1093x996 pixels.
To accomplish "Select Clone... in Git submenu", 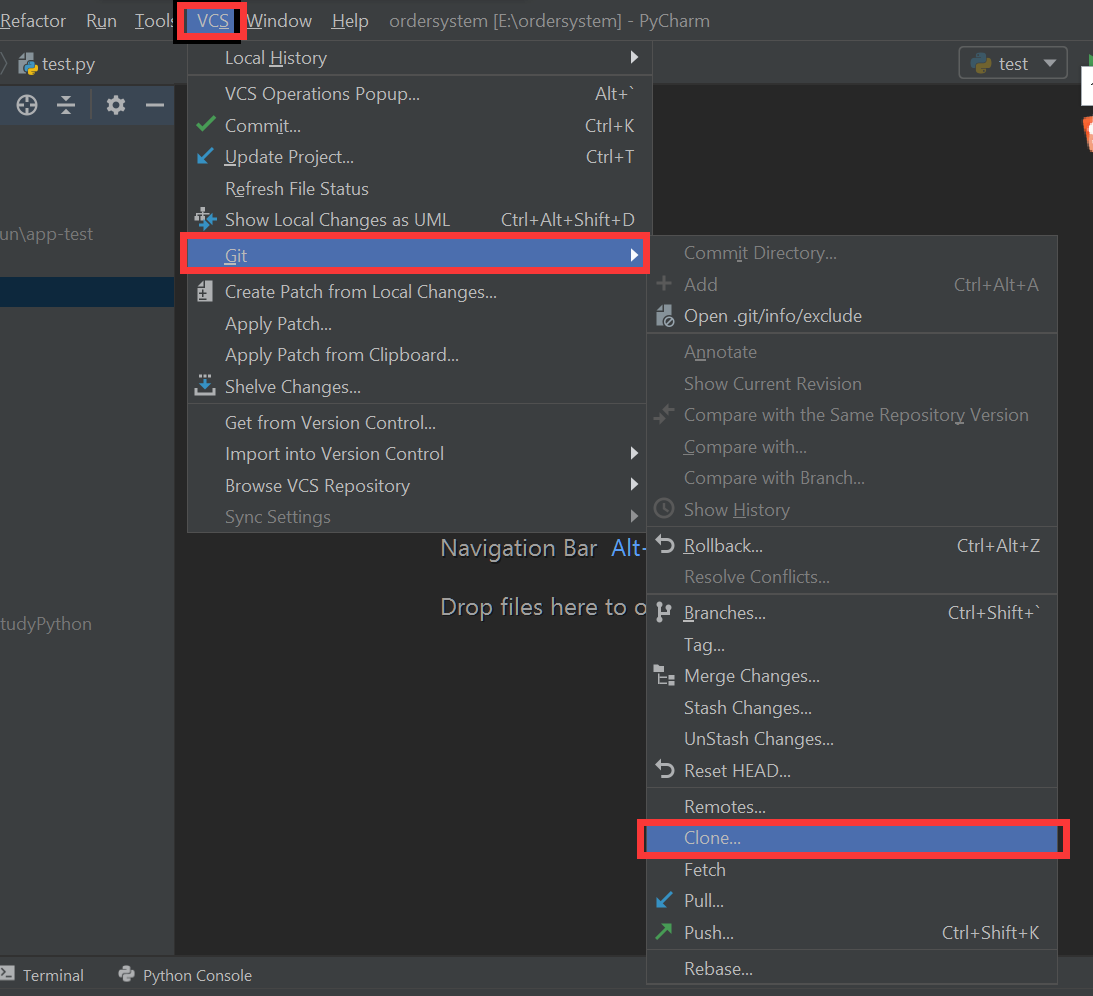I will coord(852,838).
